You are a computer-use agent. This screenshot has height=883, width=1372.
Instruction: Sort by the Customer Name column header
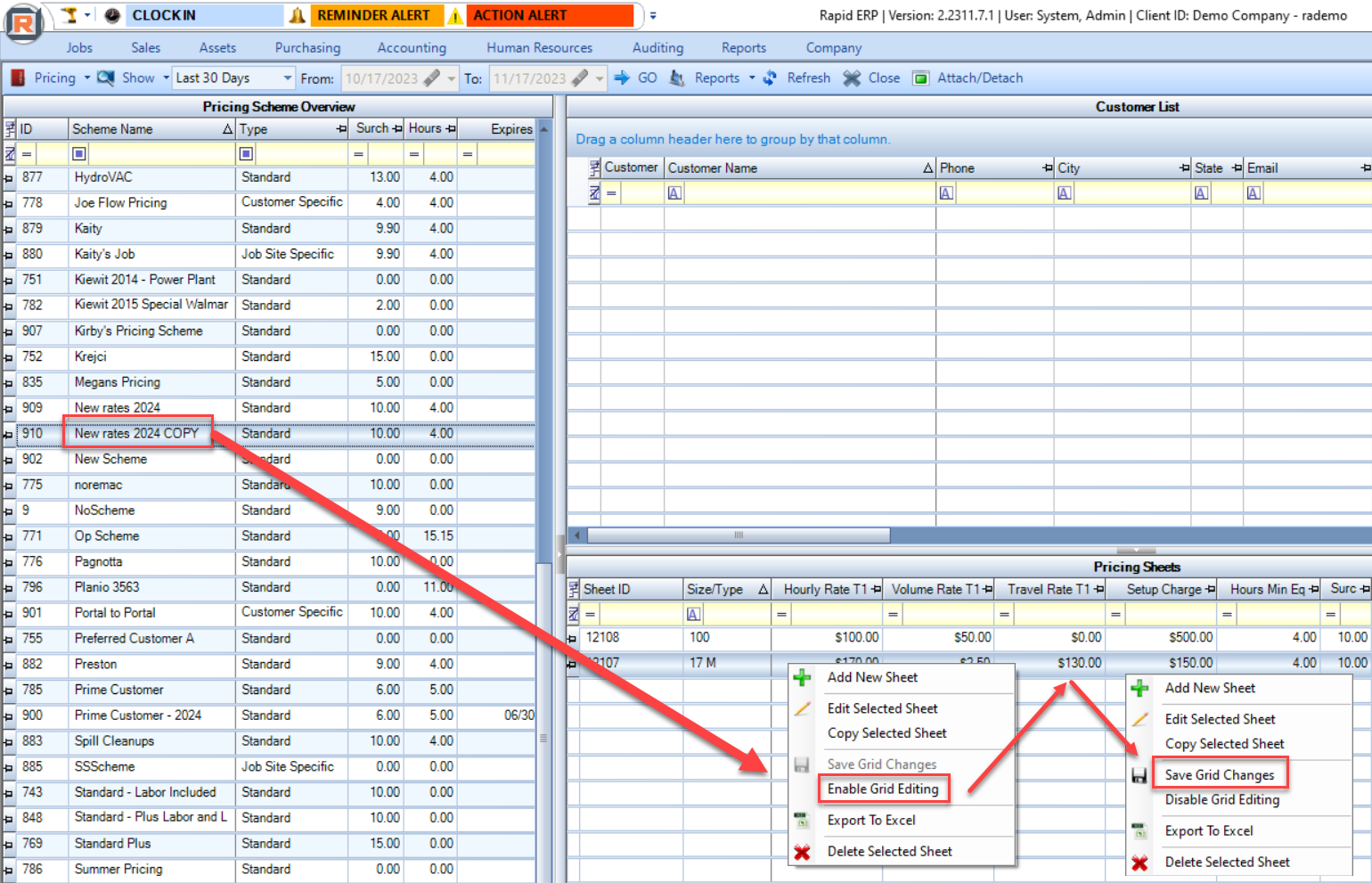click(800, 168)
